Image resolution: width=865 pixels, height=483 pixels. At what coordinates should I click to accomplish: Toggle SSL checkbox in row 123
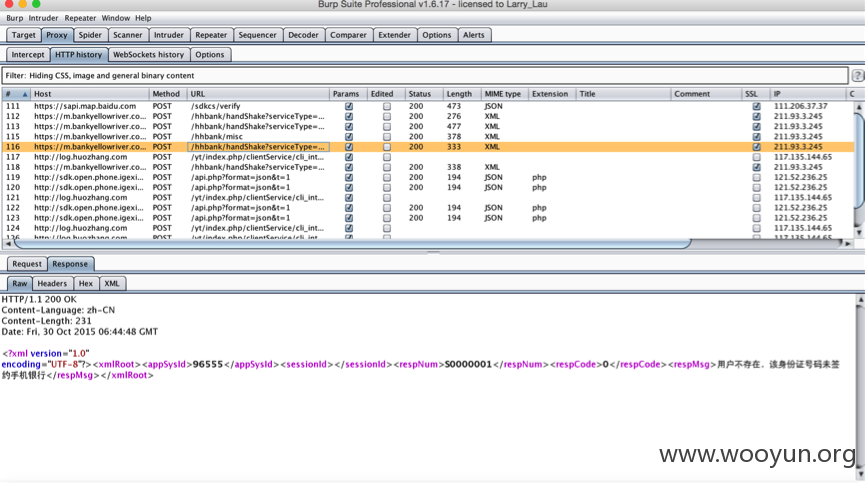756,218
